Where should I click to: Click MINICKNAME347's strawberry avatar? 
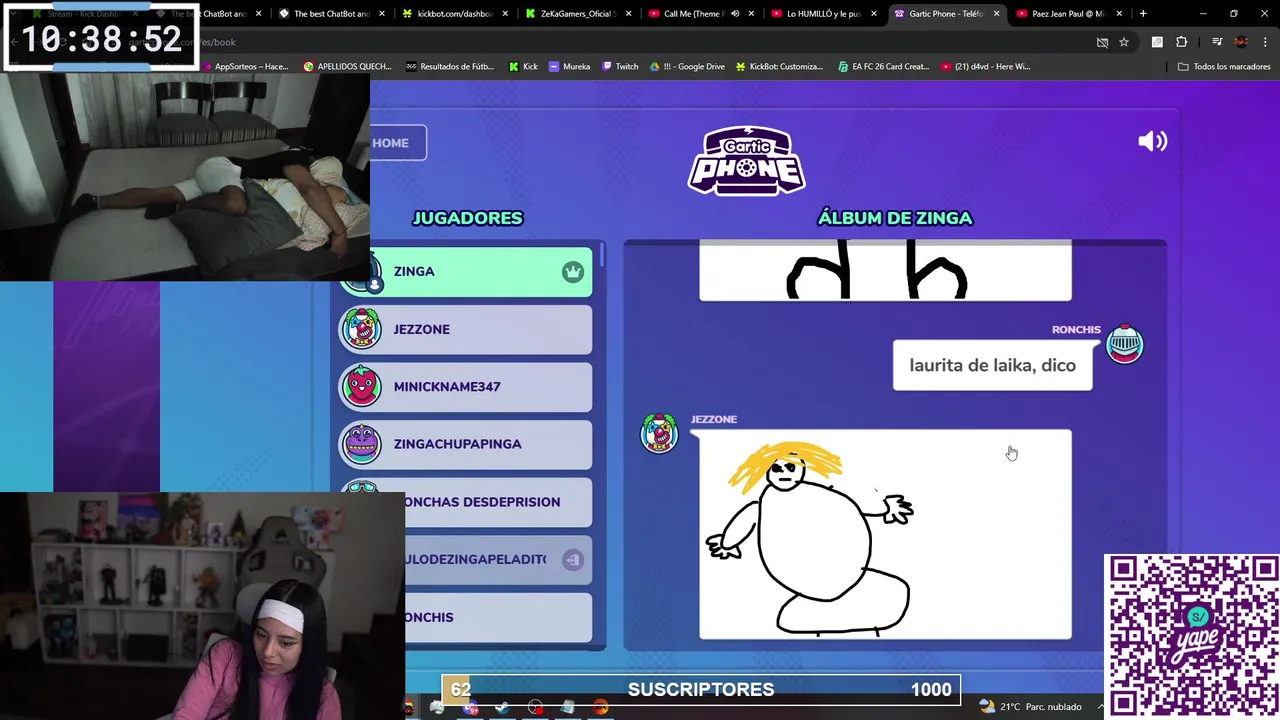click(x=361, y=387)
